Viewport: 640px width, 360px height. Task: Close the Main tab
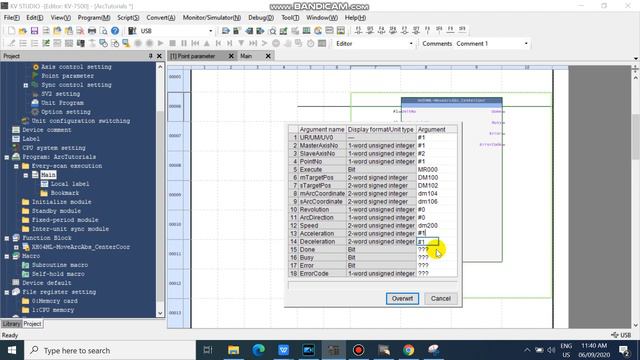[x=268, y=56]
